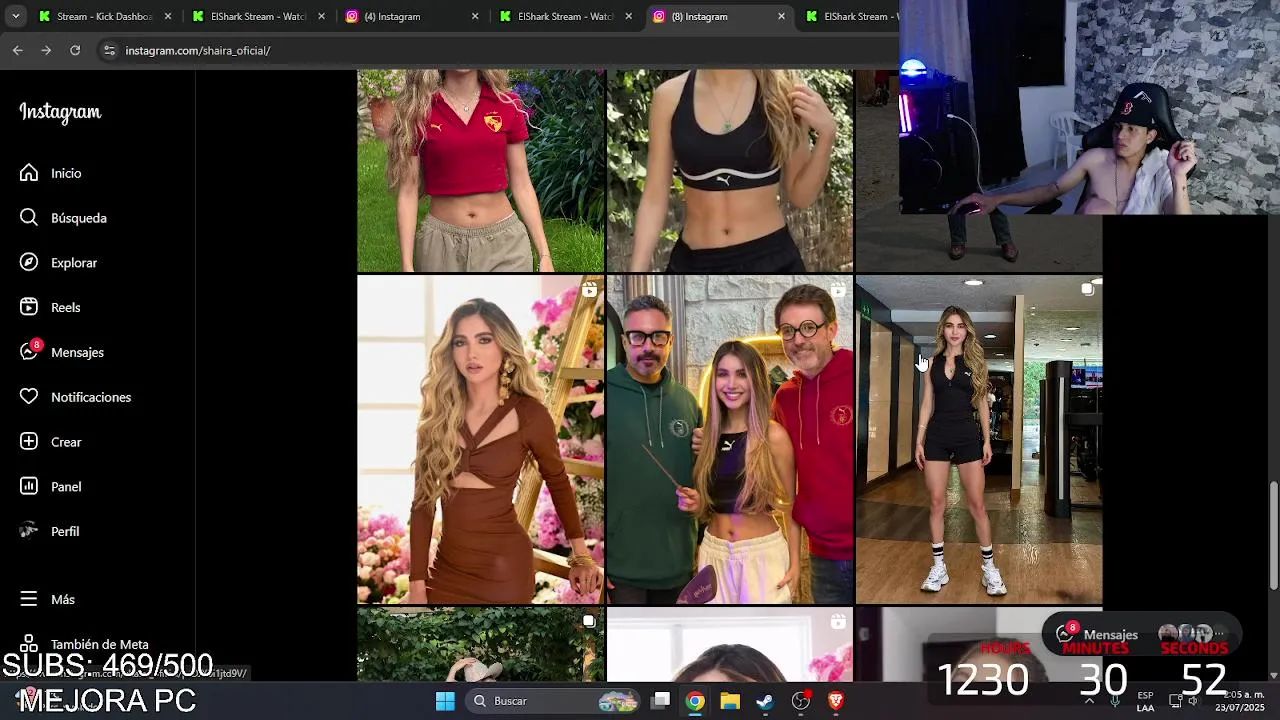
Task: Click carousel icon on black romper post
Action: (1087, 290)
